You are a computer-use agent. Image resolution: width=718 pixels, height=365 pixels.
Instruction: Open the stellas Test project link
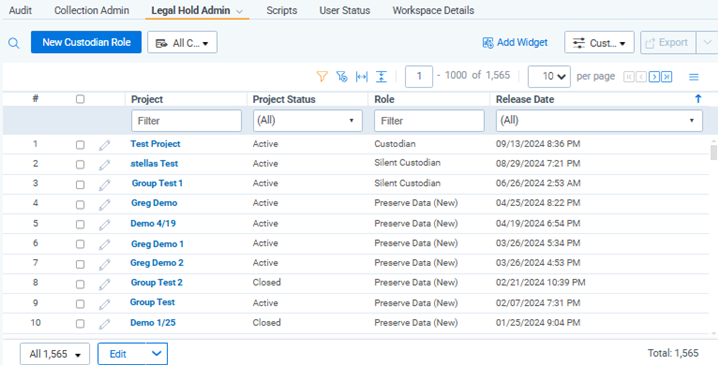point(154,163)
